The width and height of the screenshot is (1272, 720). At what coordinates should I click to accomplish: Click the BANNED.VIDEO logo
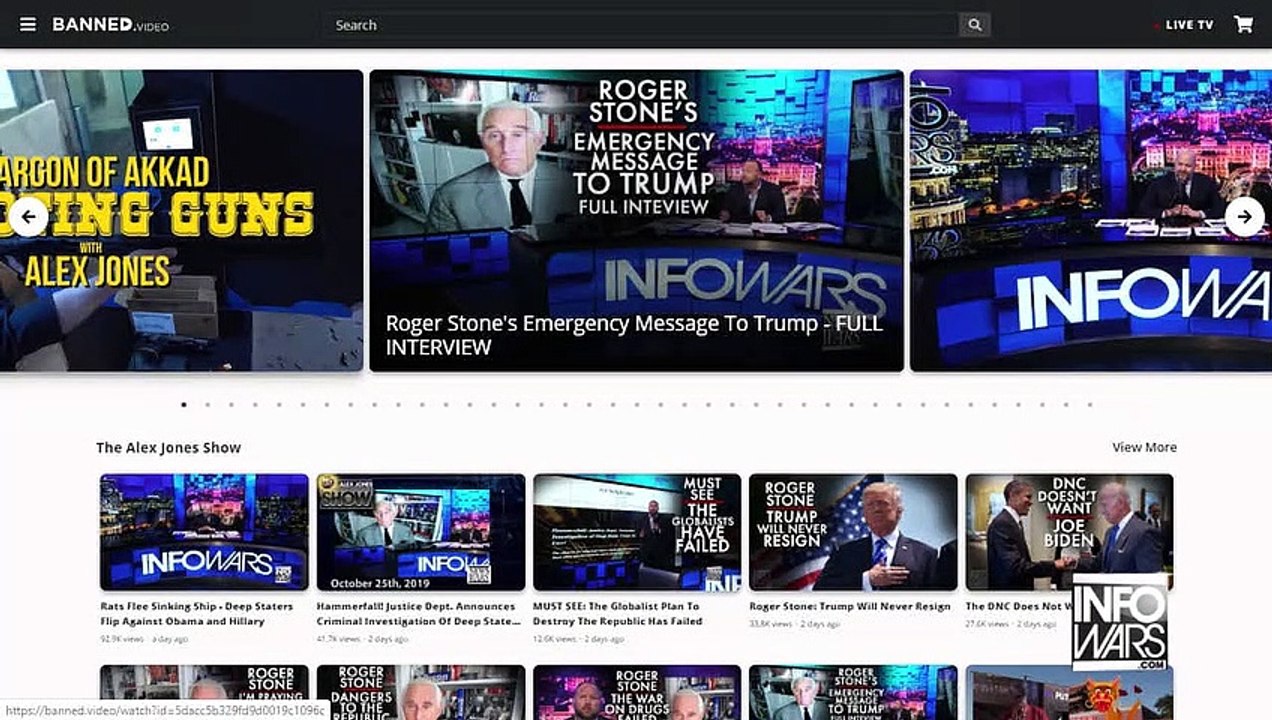[110, 24]
